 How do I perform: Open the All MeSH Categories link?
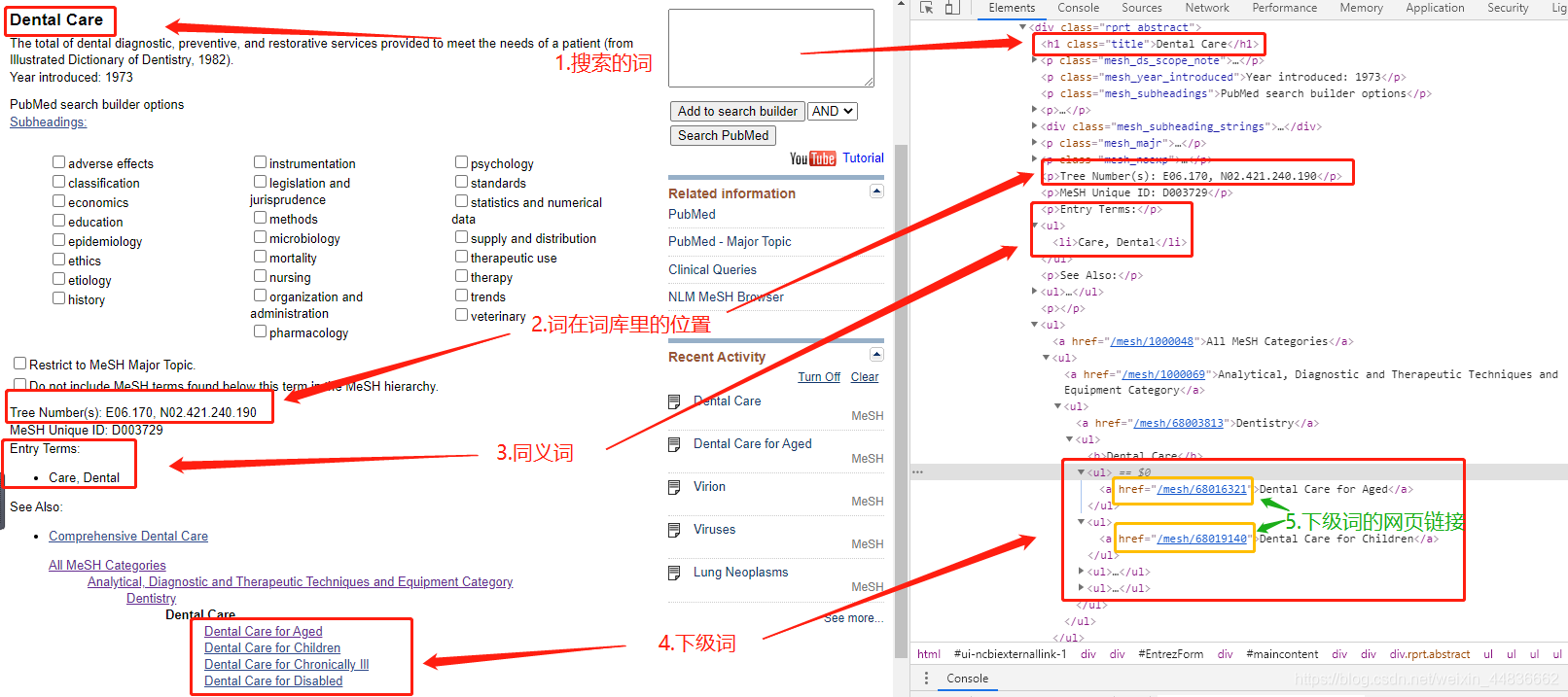click(x=107, y=566)
